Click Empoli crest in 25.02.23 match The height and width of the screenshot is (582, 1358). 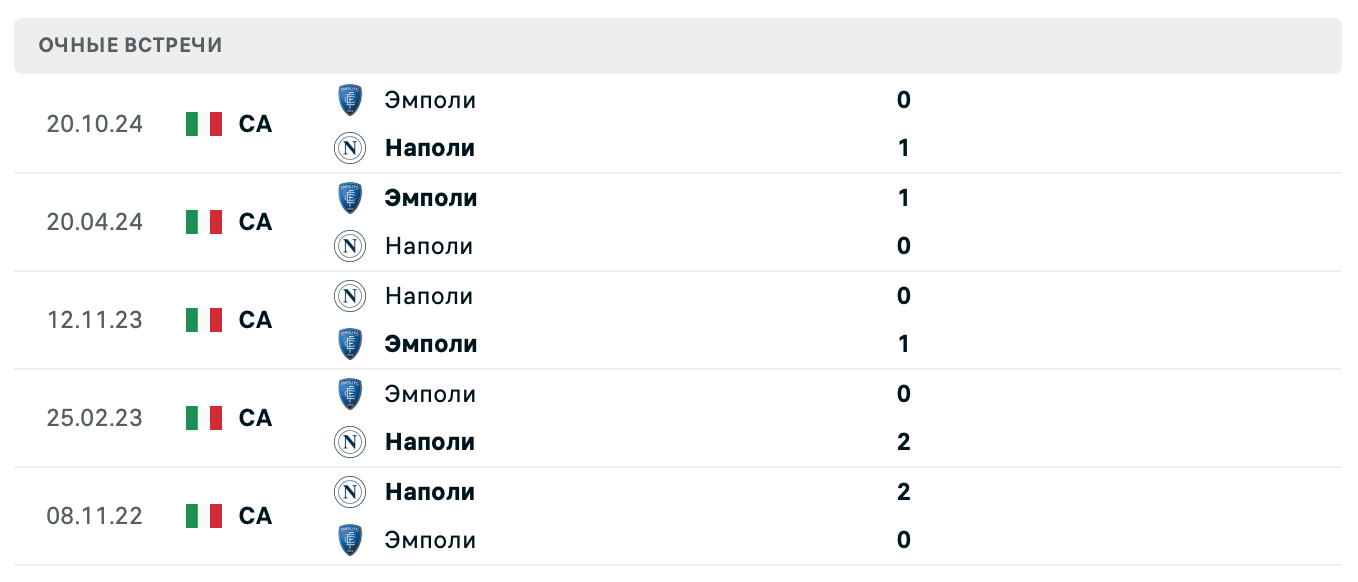349,394
